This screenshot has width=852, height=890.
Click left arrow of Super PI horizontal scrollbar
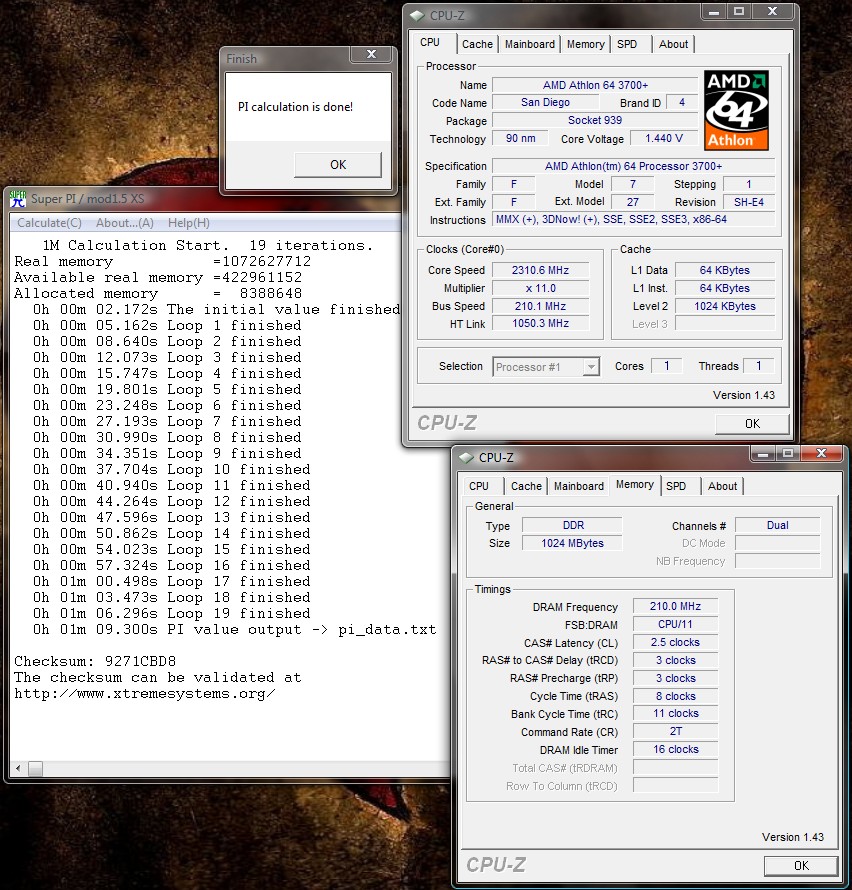pyautogui.click(x=18, y=769)
